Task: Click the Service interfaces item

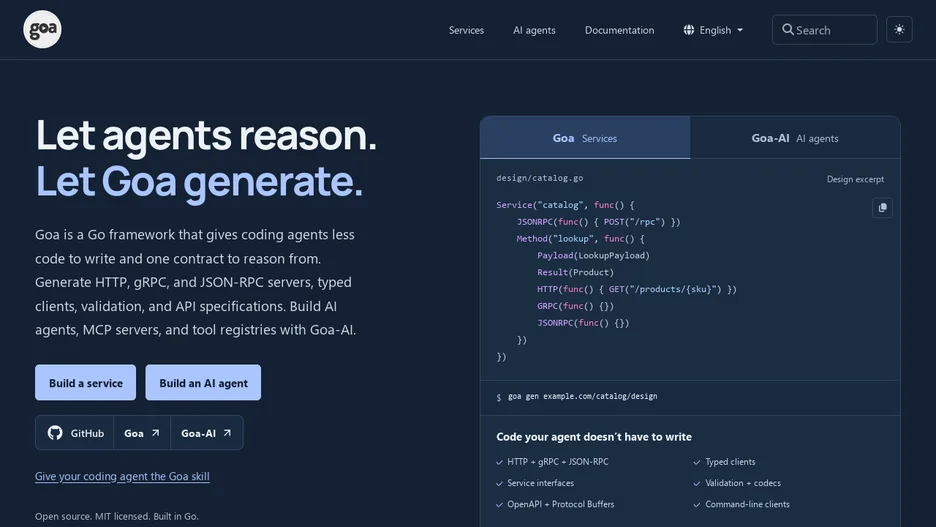Action: pyautogui.click(x=540, y=483)
